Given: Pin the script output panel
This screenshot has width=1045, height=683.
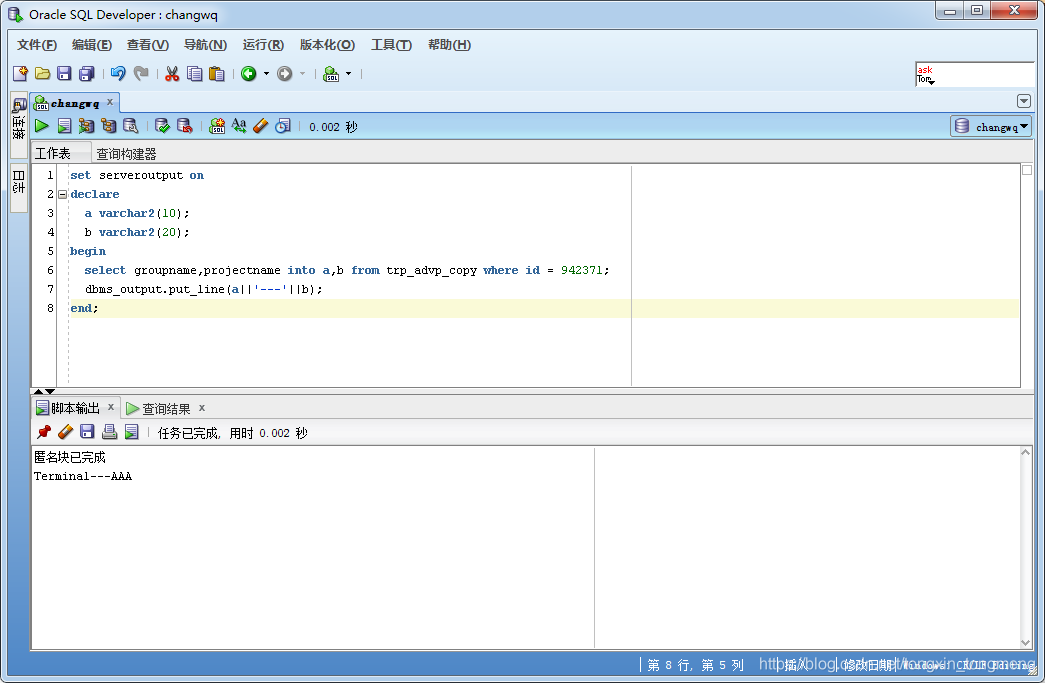Looking at the screenshot, I should 43,432.
